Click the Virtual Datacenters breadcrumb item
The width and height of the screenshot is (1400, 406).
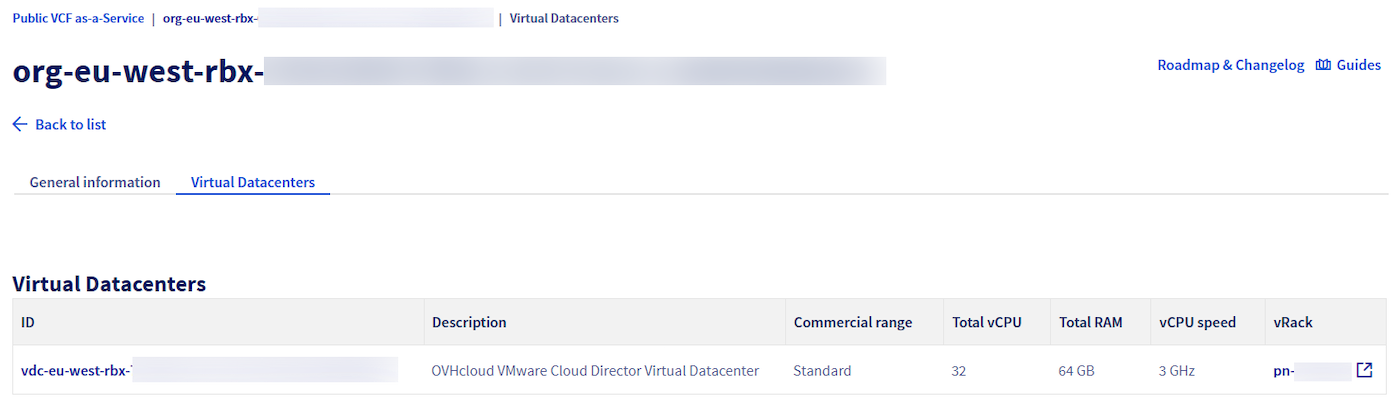point(564,18)
